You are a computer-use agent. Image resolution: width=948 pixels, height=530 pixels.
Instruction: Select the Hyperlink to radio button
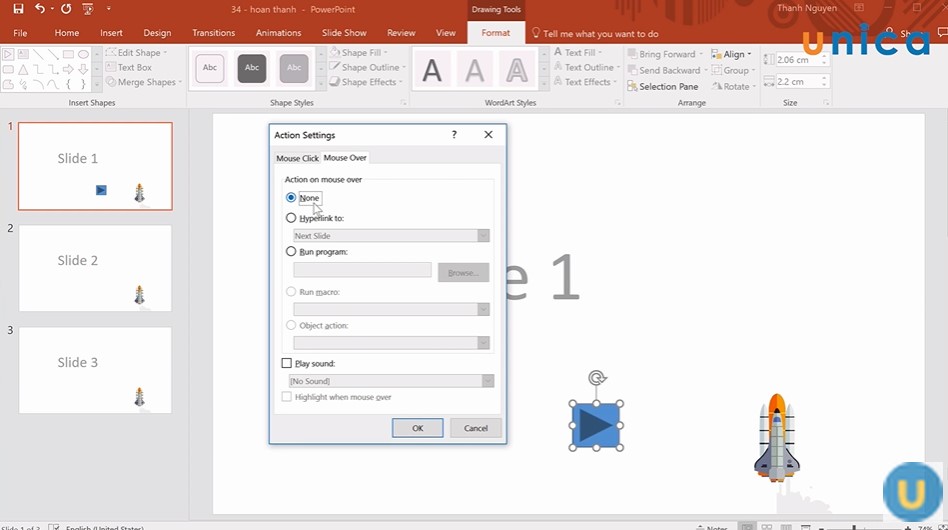coord(291,218)
